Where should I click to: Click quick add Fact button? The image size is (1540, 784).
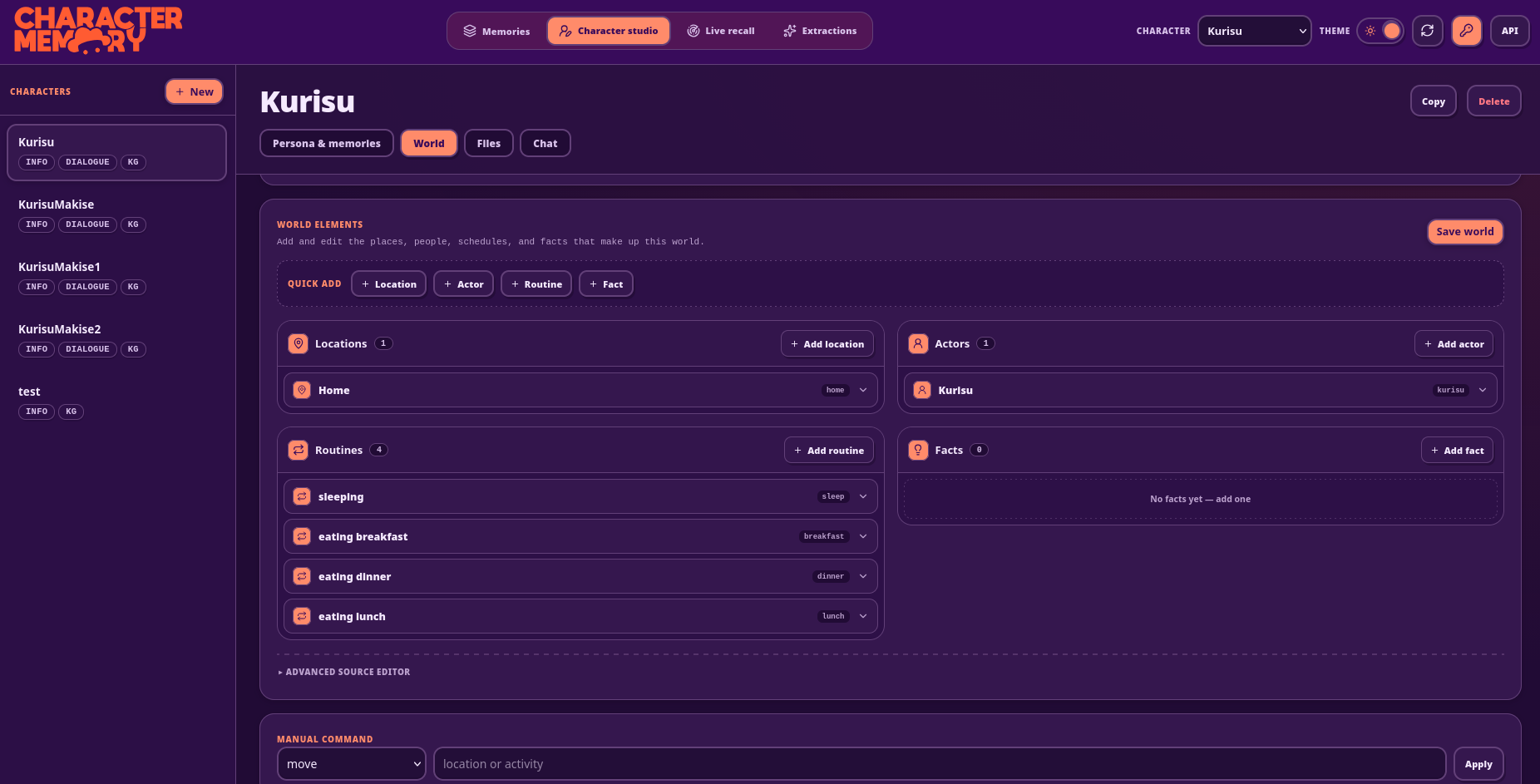click(606, 284)
